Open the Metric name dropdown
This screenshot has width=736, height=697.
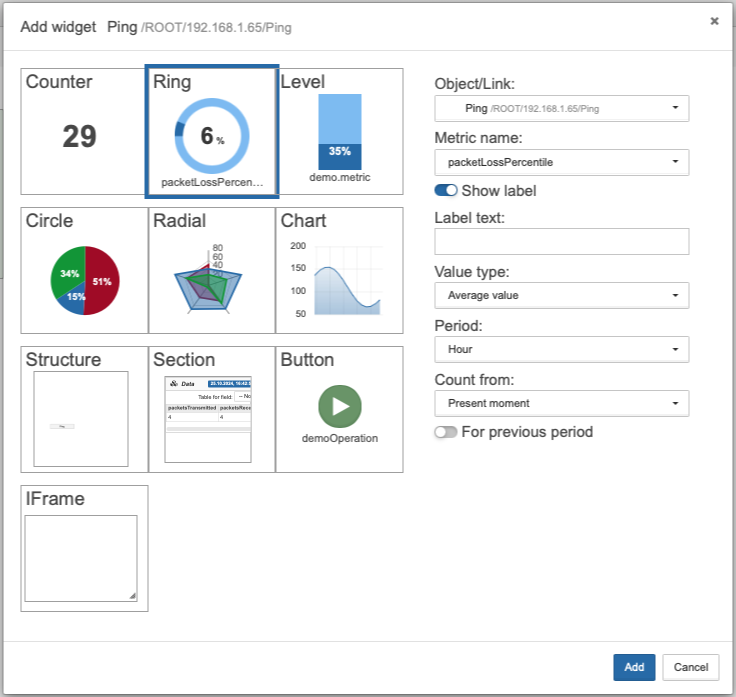[561, 162]
